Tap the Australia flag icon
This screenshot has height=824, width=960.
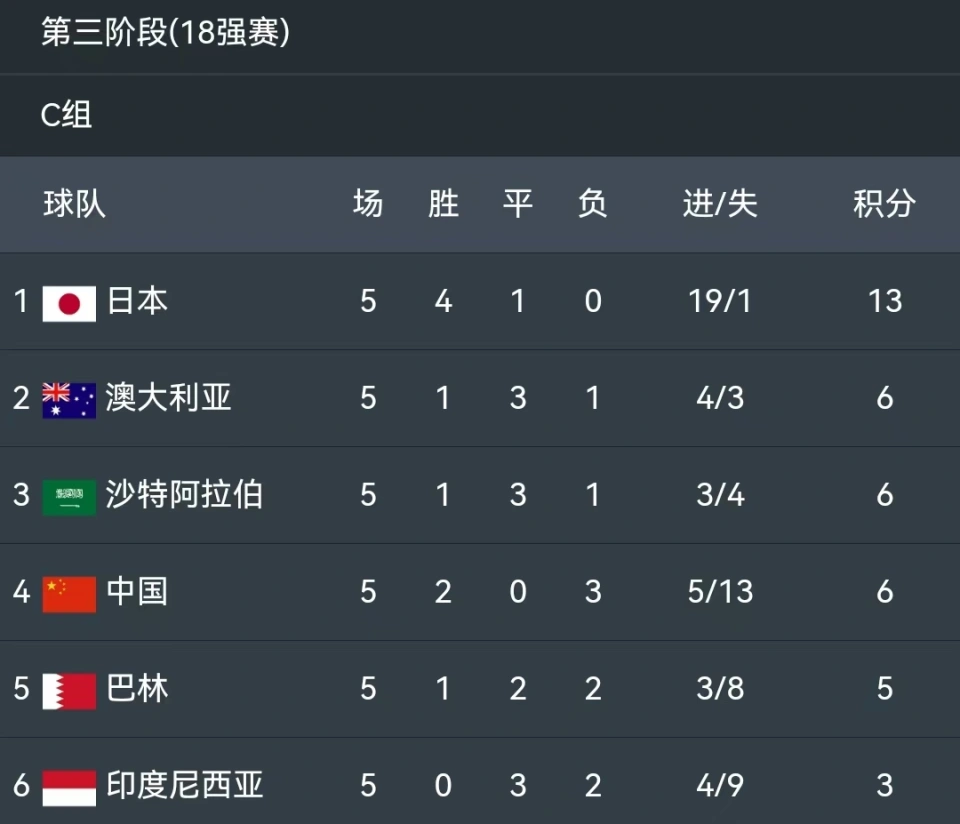(x=69, y=400)
